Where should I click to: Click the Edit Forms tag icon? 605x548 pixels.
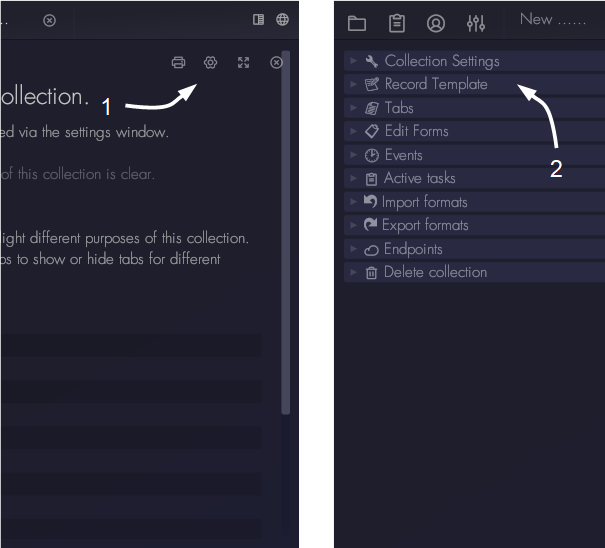pyautogui.click(x=372, y=131)
